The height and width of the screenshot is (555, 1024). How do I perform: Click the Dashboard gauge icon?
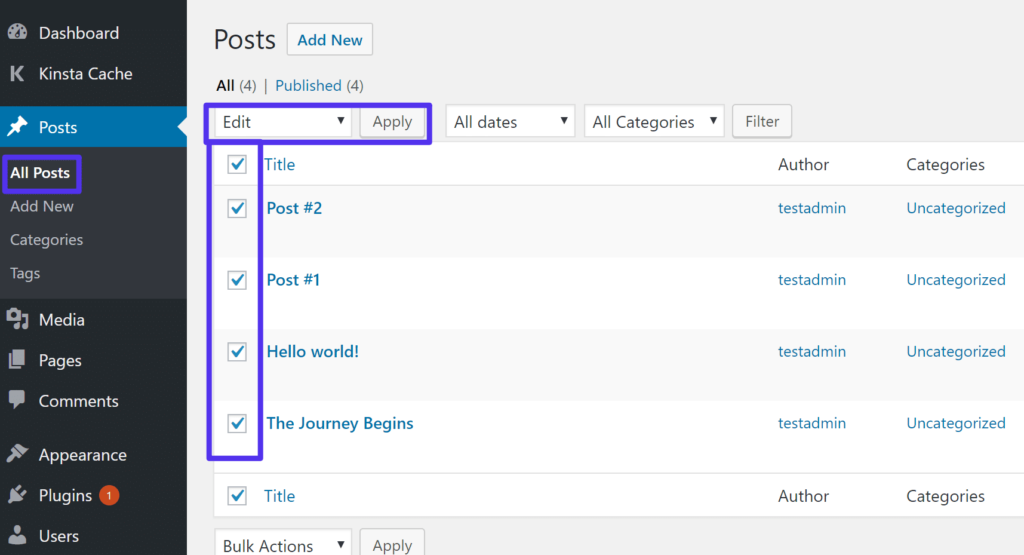coord(17,33)
